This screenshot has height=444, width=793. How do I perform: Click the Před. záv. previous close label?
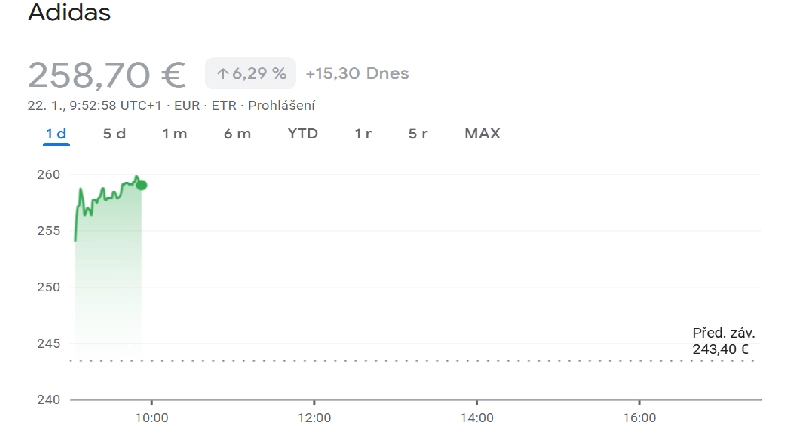tap(724, 333)
